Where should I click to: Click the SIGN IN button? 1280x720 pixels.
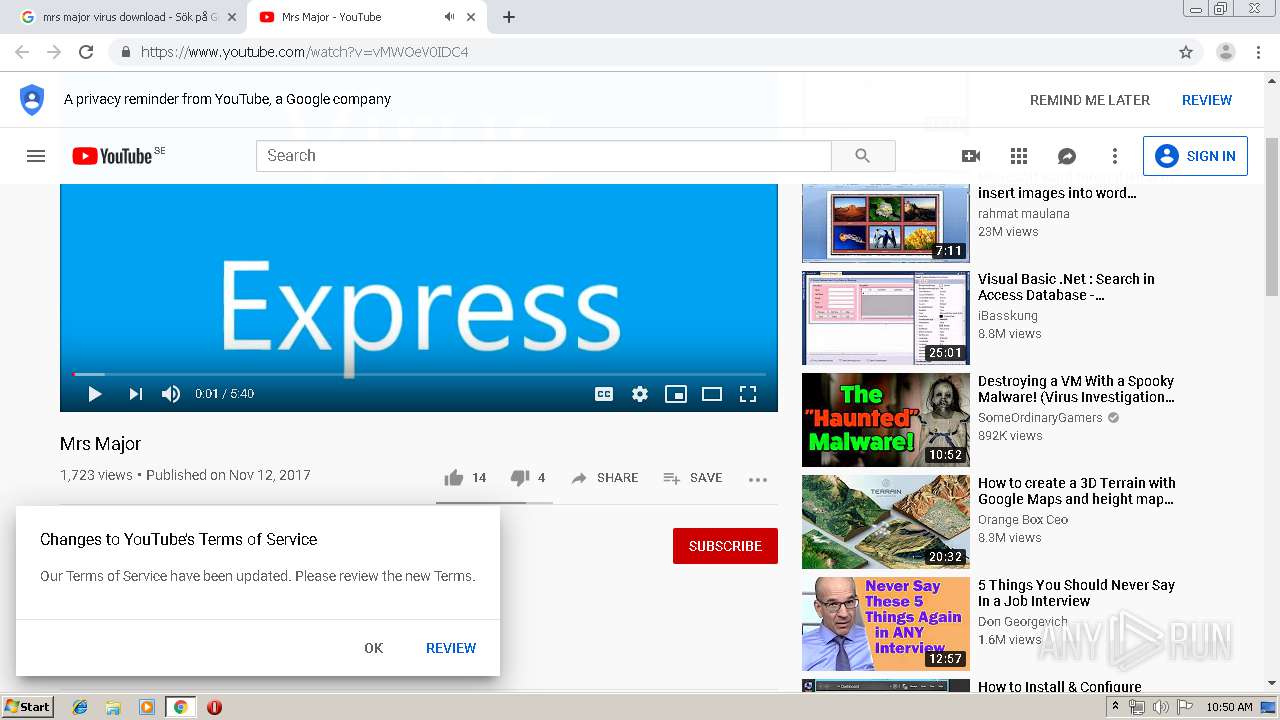tap(1195, 156)
